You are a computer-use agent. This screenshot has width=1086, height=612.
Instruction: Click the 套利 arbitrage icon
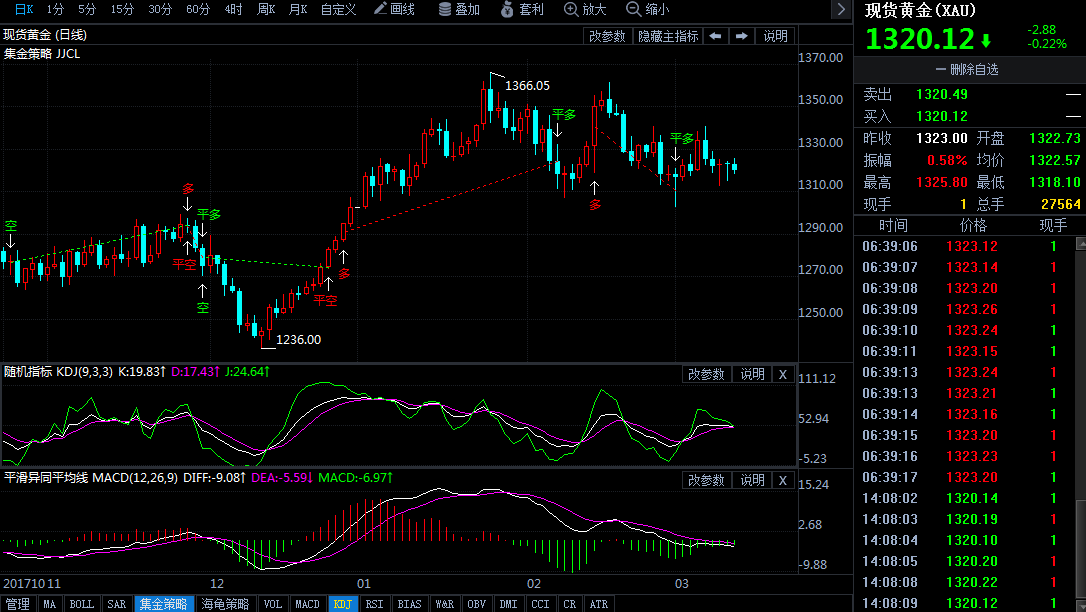pos(522,9)
